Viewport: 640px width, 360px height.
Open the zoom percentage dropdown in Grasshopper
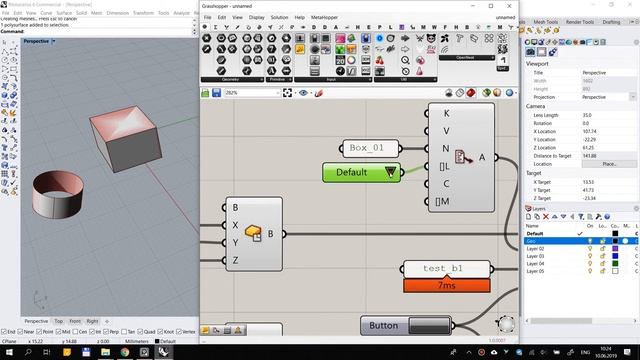(x=278, y=93)
